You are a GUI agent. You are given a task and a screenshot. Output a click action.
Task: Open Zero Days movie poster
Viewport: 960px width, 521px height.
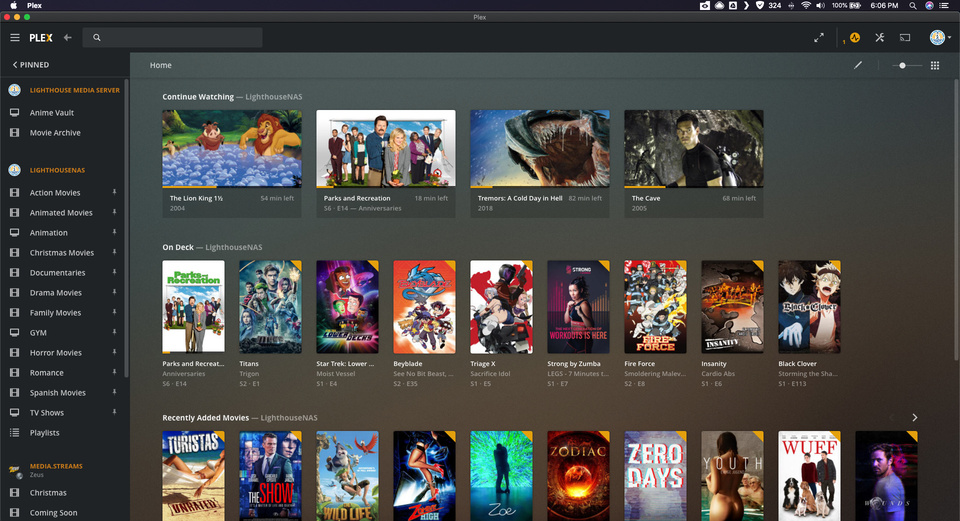coord(655,476)
